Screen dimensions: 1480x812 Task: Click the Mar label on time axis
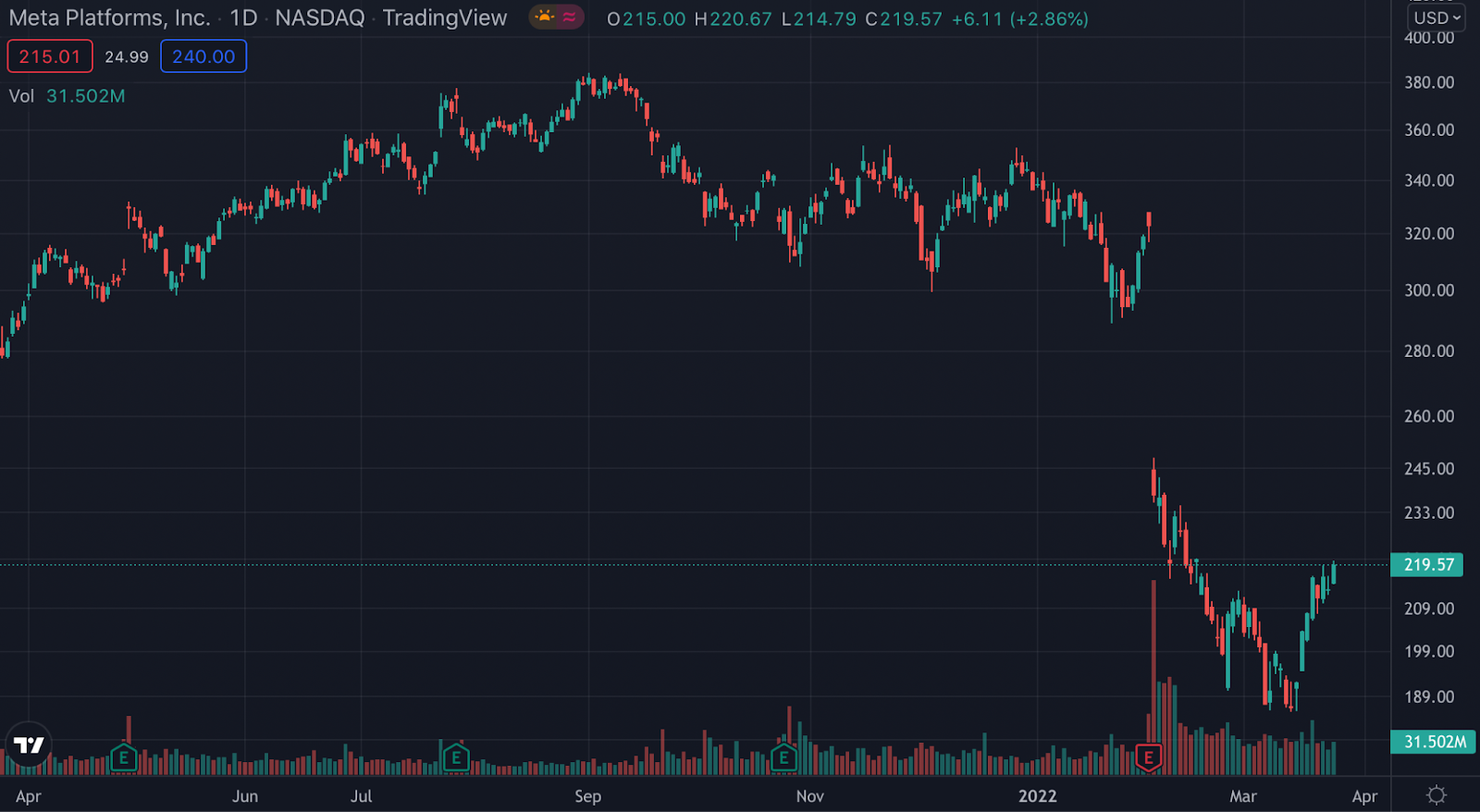point(1243,796)
